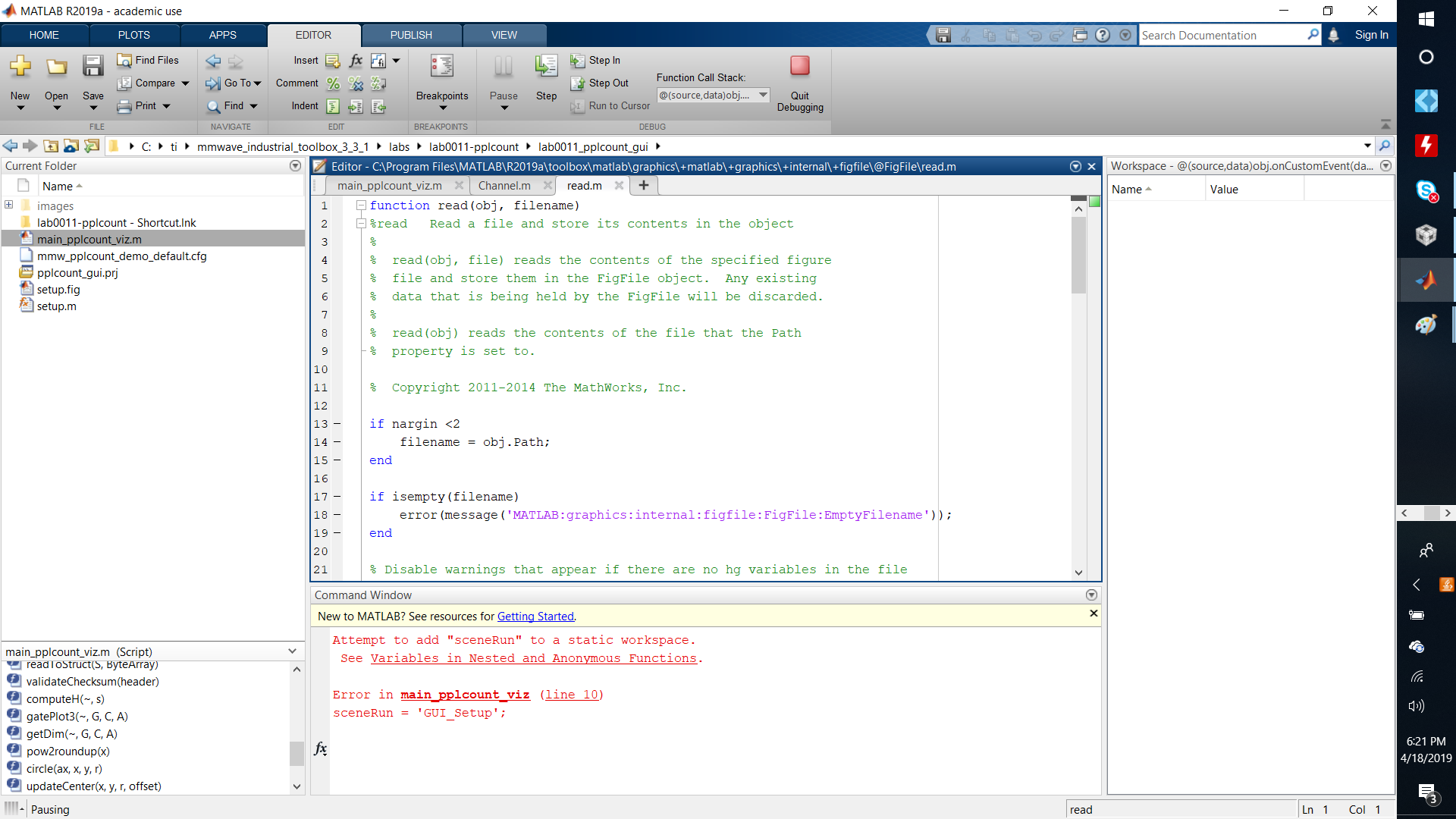Open the Find dropdown arrow

click(x=253, y=106)
